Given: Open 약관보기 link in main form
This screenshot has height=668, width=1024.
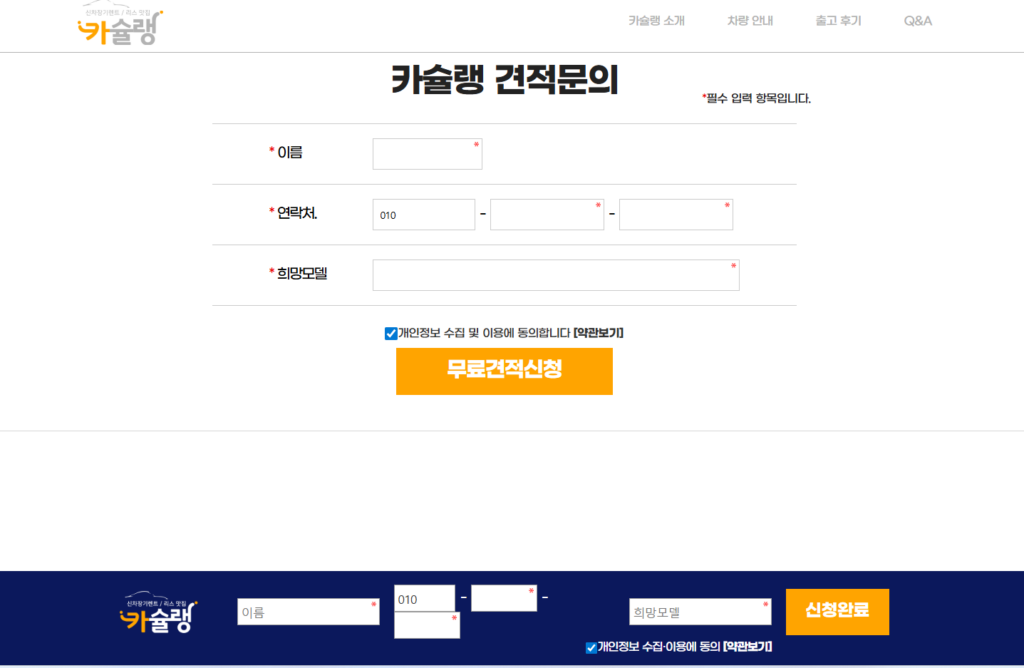Looking at the screenshot, I should pyautogui.click(x=599, y=333).
